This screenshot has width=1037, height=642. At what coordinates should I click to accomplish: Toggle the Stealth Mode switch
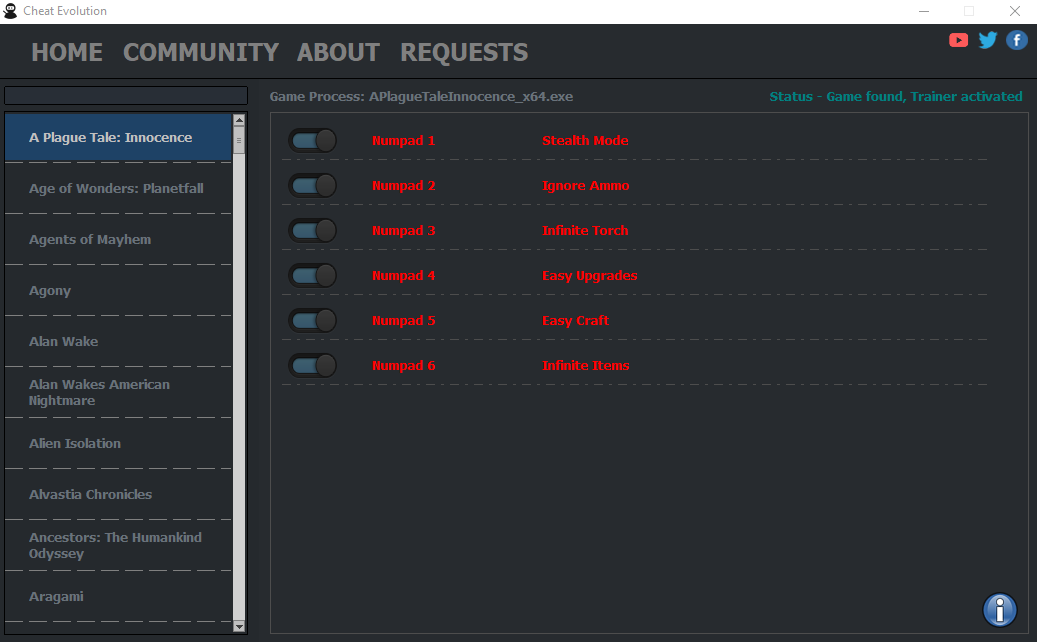[x=313, y=140]
